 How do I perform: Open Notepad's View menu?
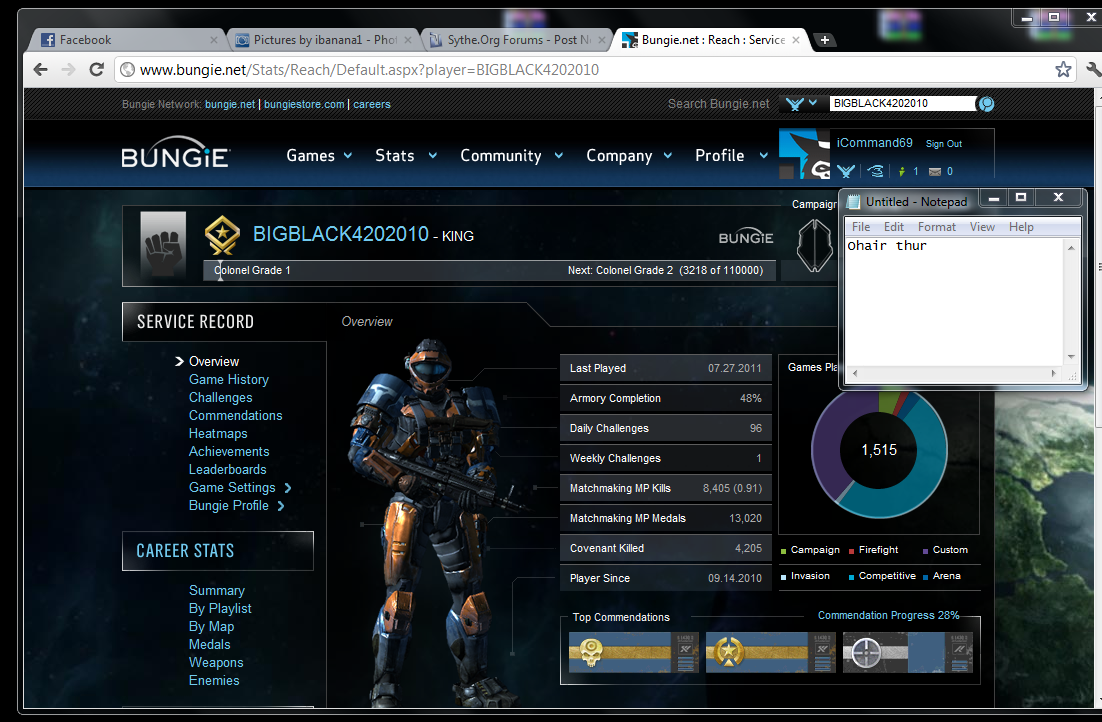click(x=982, y=226)
